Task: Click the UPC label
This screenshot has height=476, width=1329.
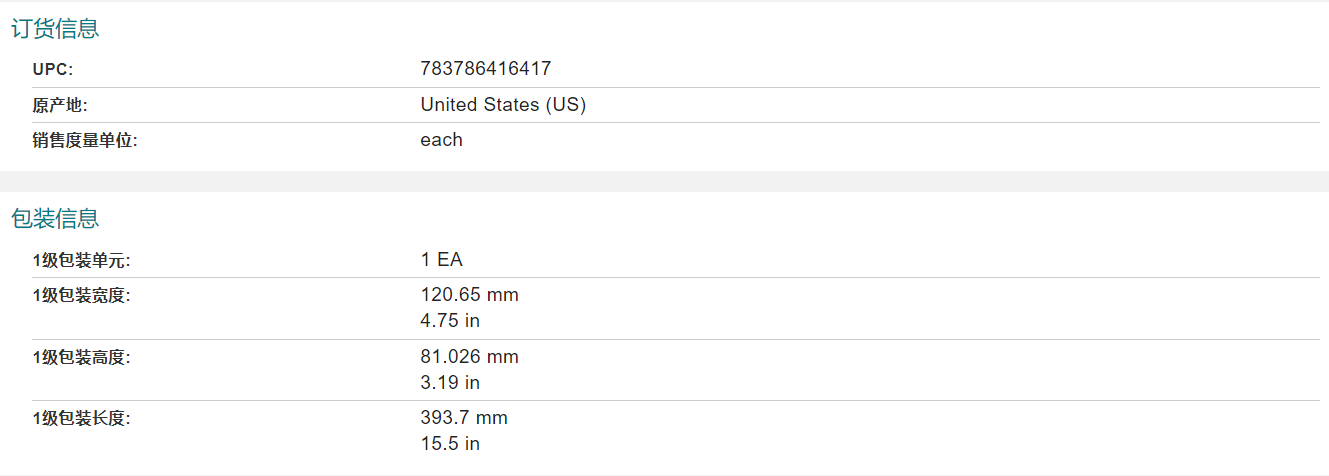Action: point(53,69)
